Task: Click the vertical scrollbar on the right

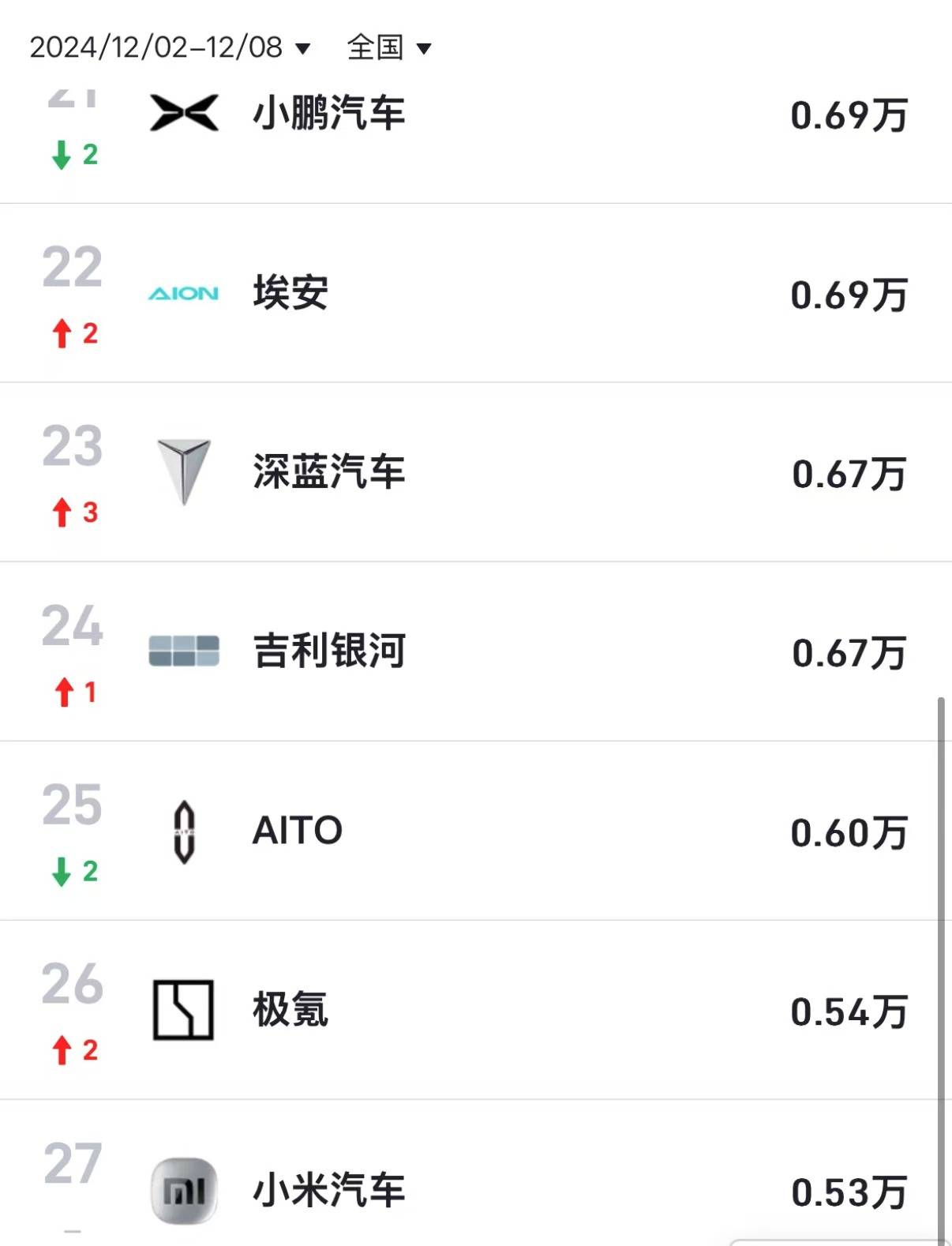Action: (x=940, y=948)
